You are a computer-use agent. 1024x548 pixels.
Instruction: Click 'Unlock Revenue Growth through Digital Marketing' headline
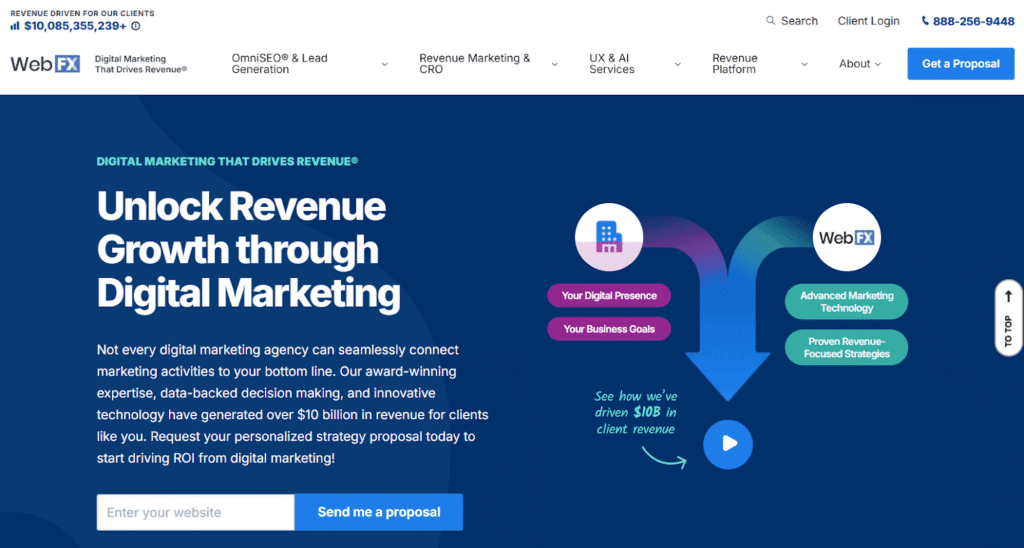tap(248, 250)
